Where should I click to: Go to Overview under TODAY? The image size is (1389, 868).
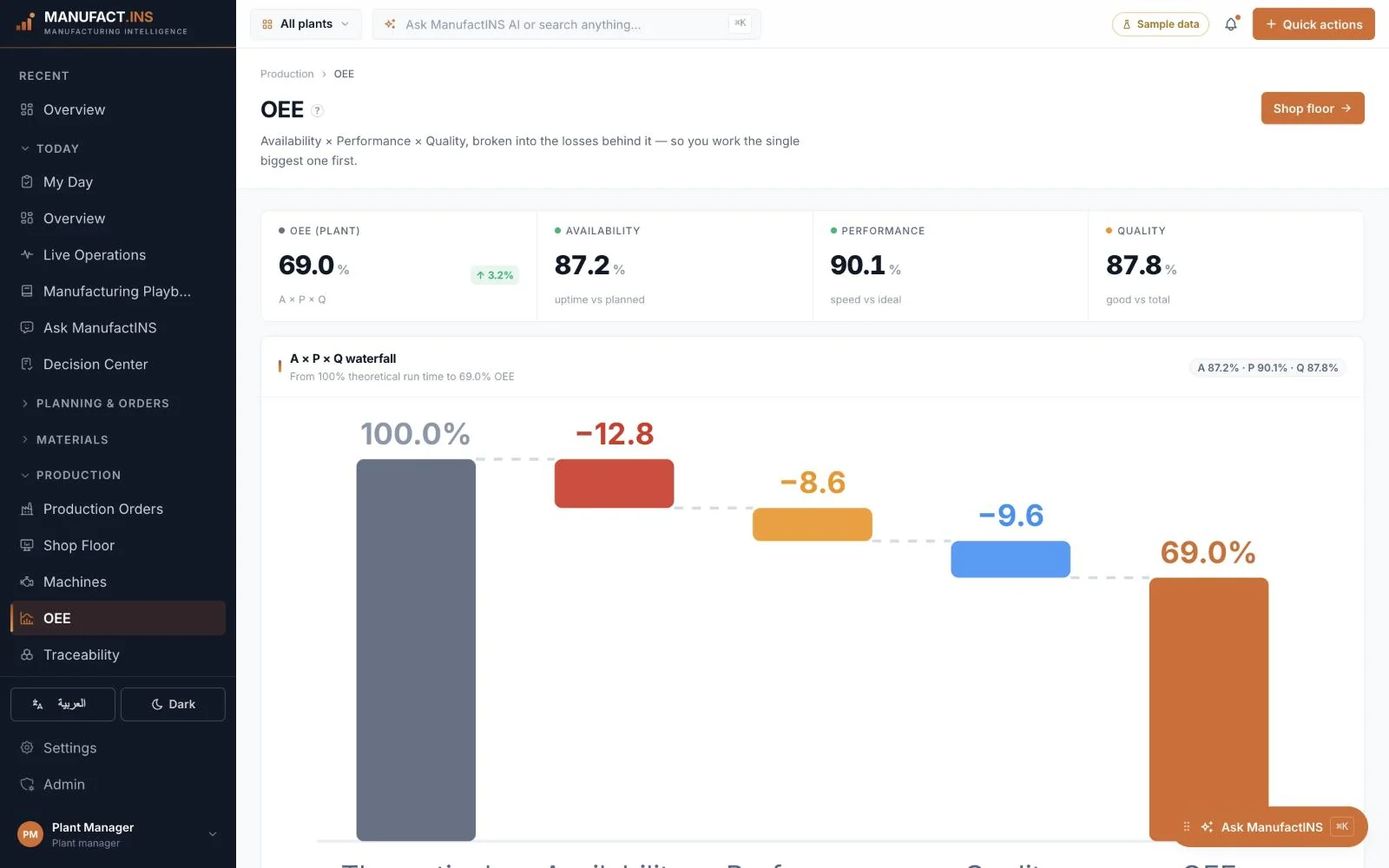pos(118,218)
